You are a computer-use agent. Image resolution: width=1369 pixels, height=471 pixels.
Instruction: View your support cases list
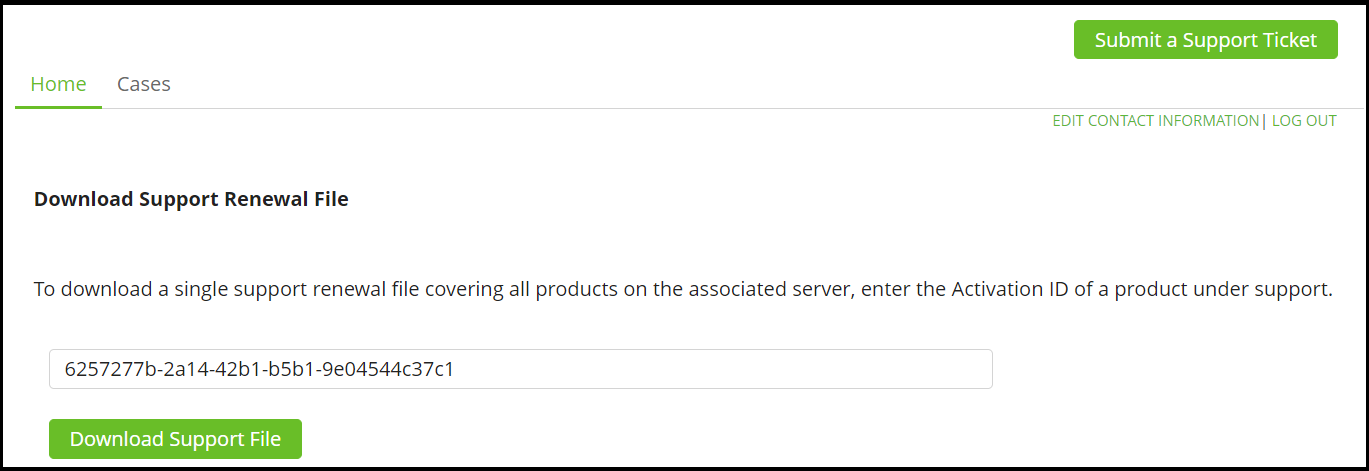[x=144, y=84]
